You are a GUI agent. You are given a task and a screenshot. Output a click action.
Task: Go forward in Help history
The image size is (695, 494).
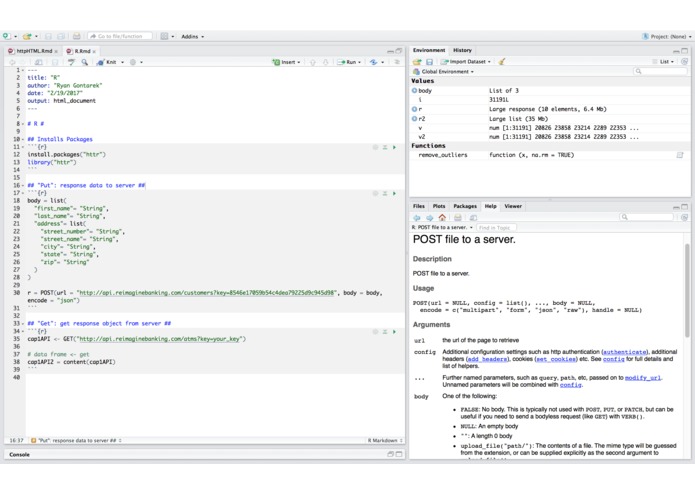pyautogui.click(x=429, y=218)
